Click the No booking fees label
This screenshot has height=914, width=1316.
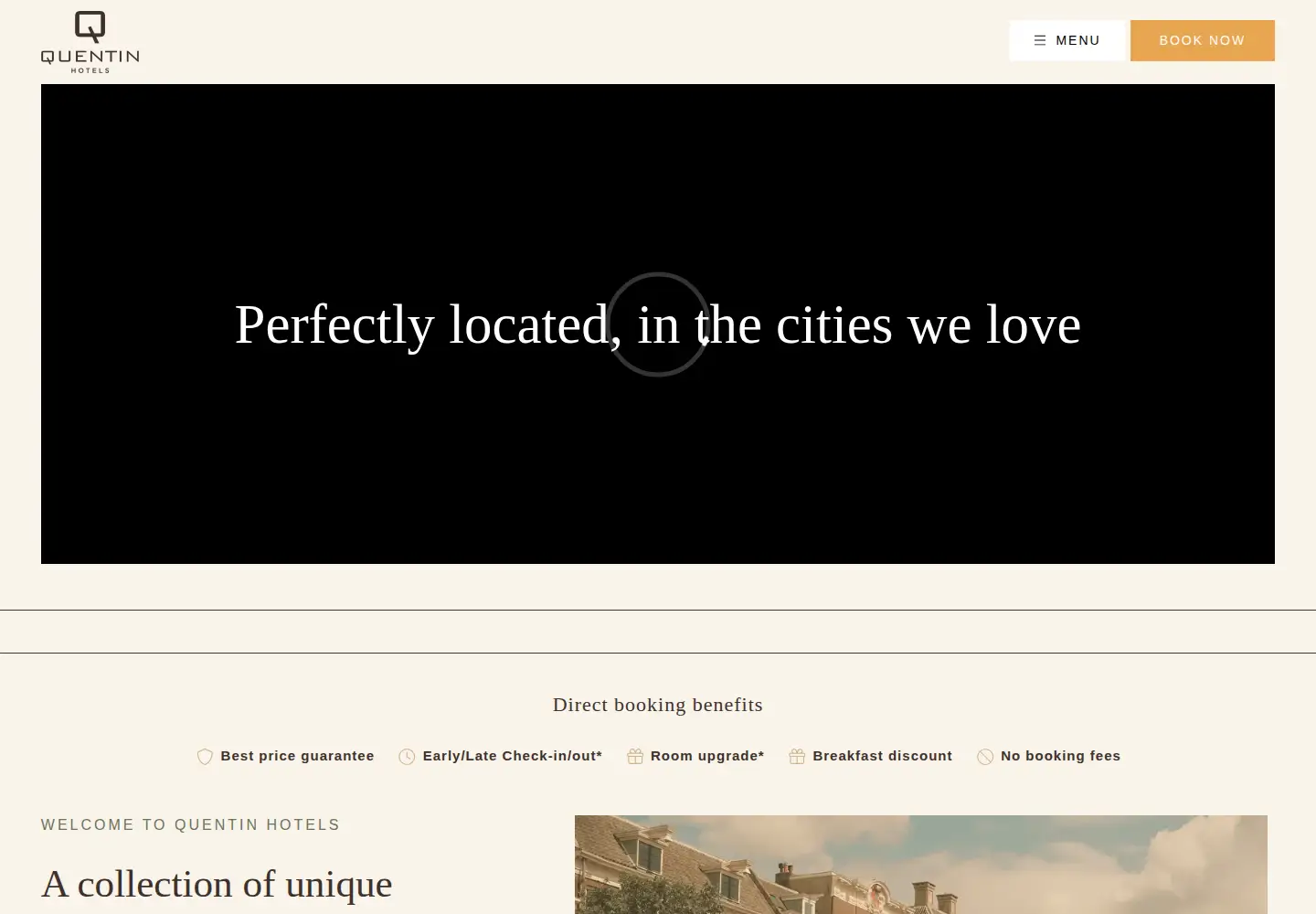tap(1060, 756)
